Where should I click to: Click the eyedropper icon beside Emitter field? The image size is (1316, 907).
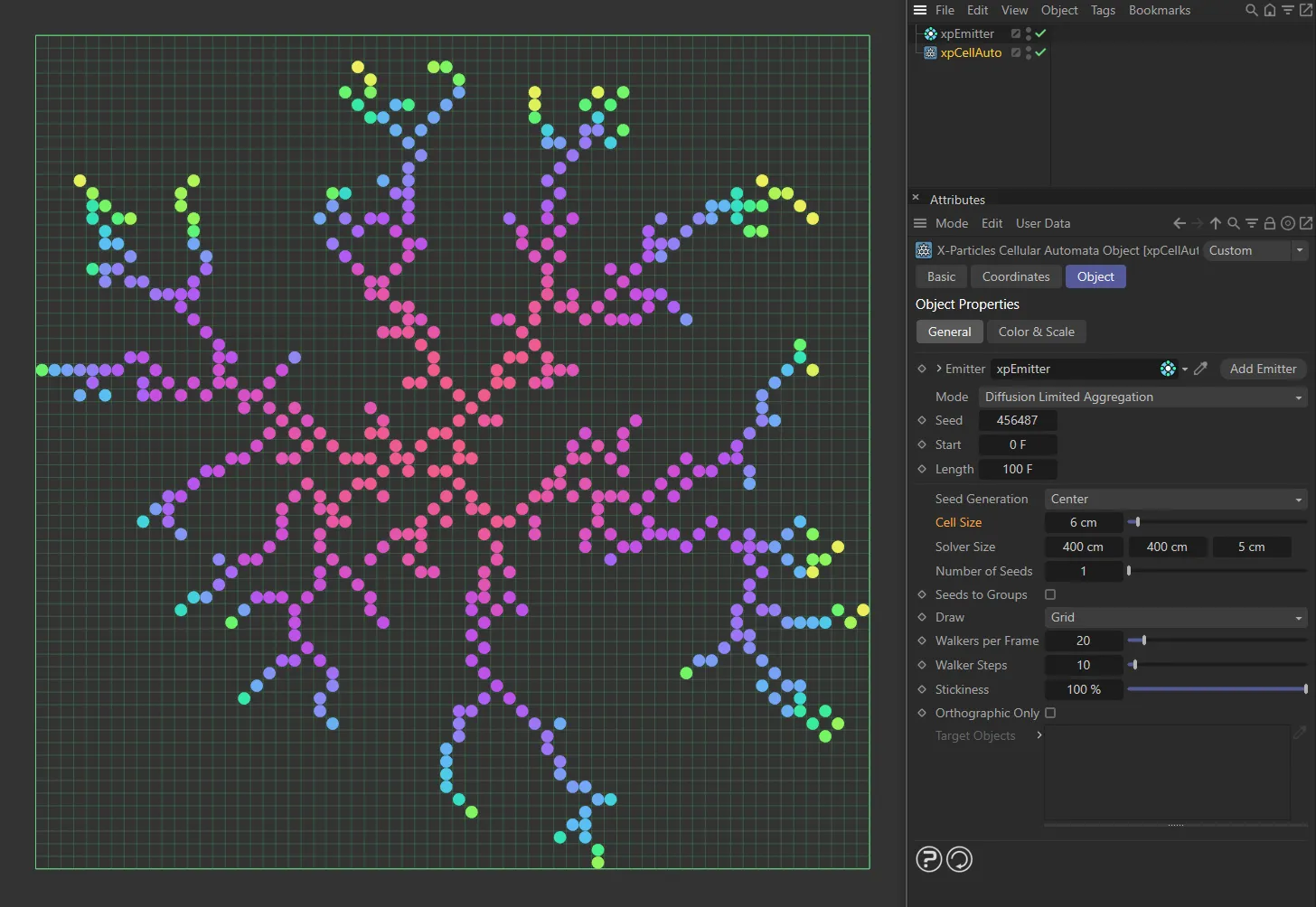tap(1200, 369)
